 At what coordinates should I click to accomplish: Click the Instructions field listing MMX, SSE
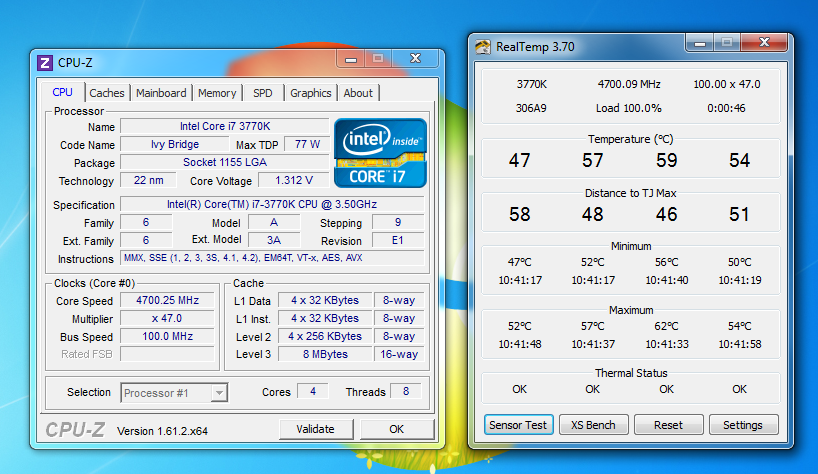pyautogui.click(x=272, y=258)
